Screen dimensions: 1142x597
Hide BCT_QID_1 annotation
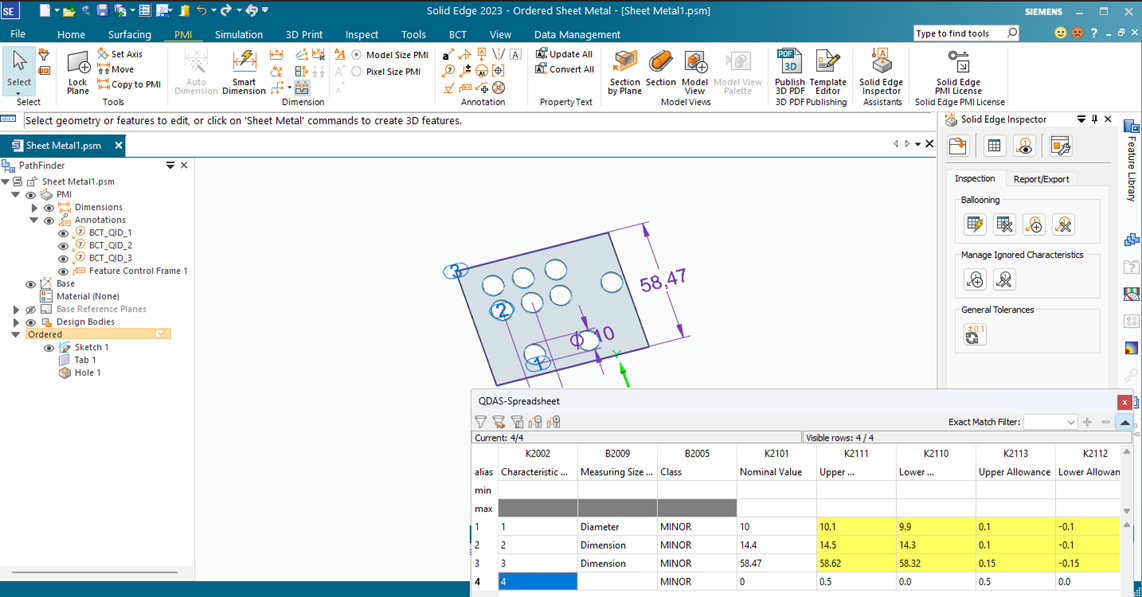point(63,233)
